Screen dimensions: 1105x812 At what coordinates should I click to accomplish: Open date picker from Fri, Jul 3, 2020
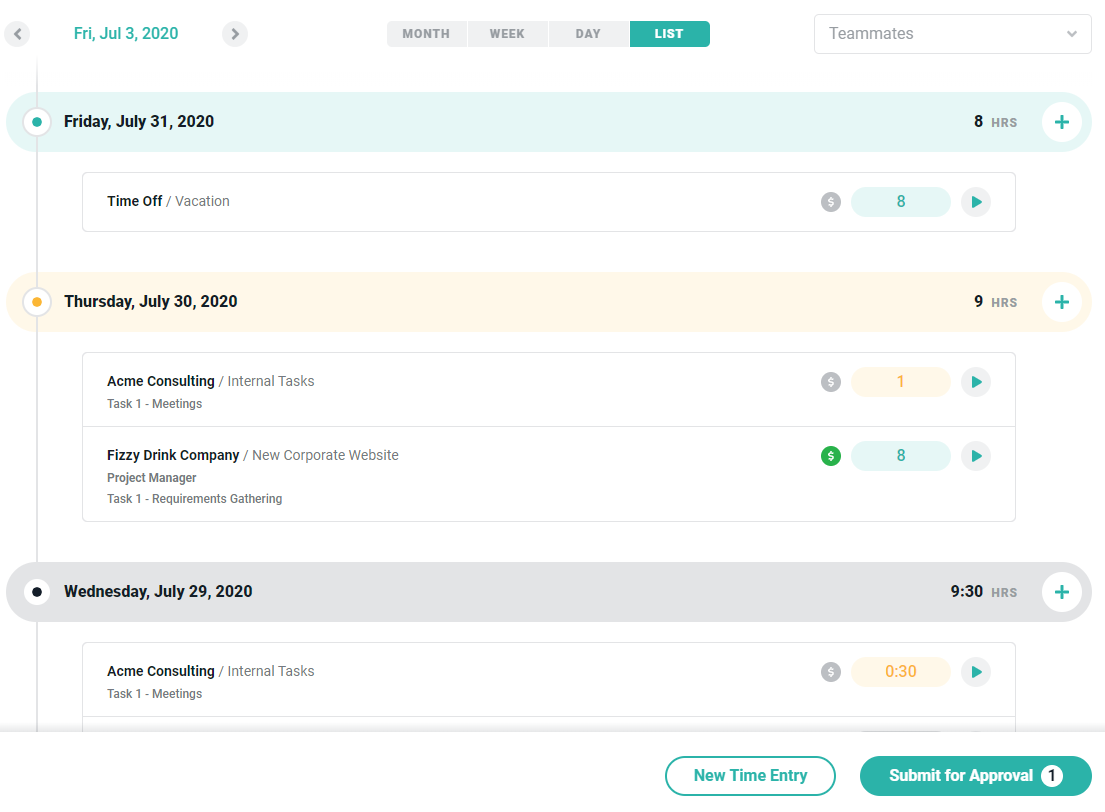[x=126, y=34]
